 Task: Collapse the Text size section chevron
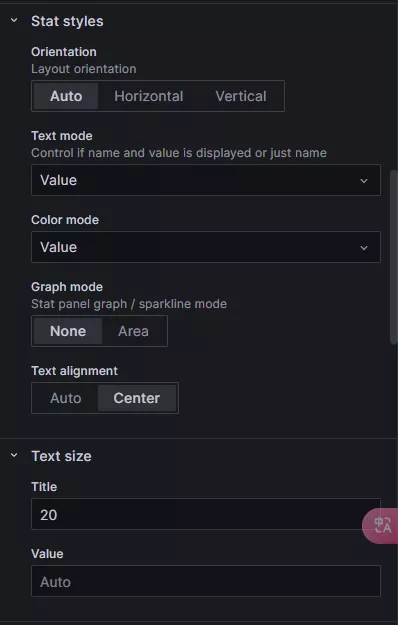click(14, 455)
